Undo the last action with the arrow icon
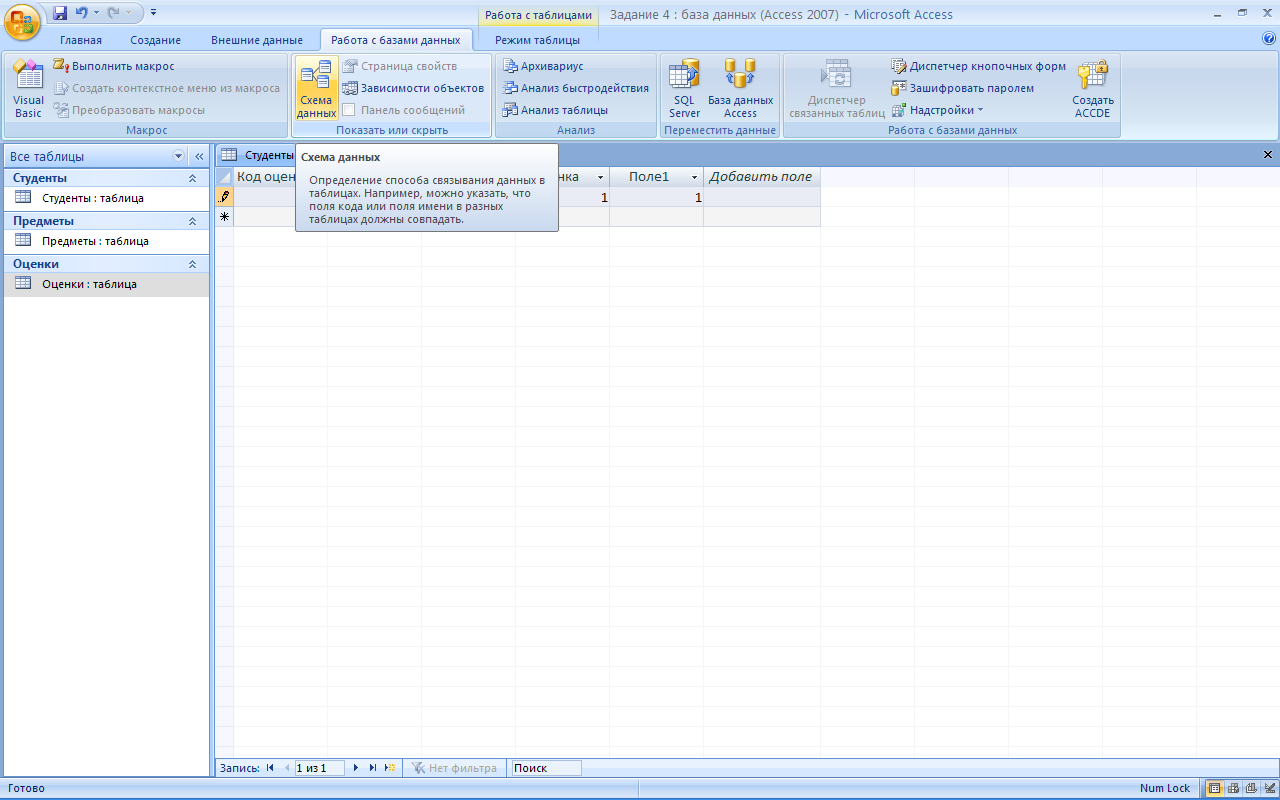This screenshot has height=800, width=1280. click(81, 14)
